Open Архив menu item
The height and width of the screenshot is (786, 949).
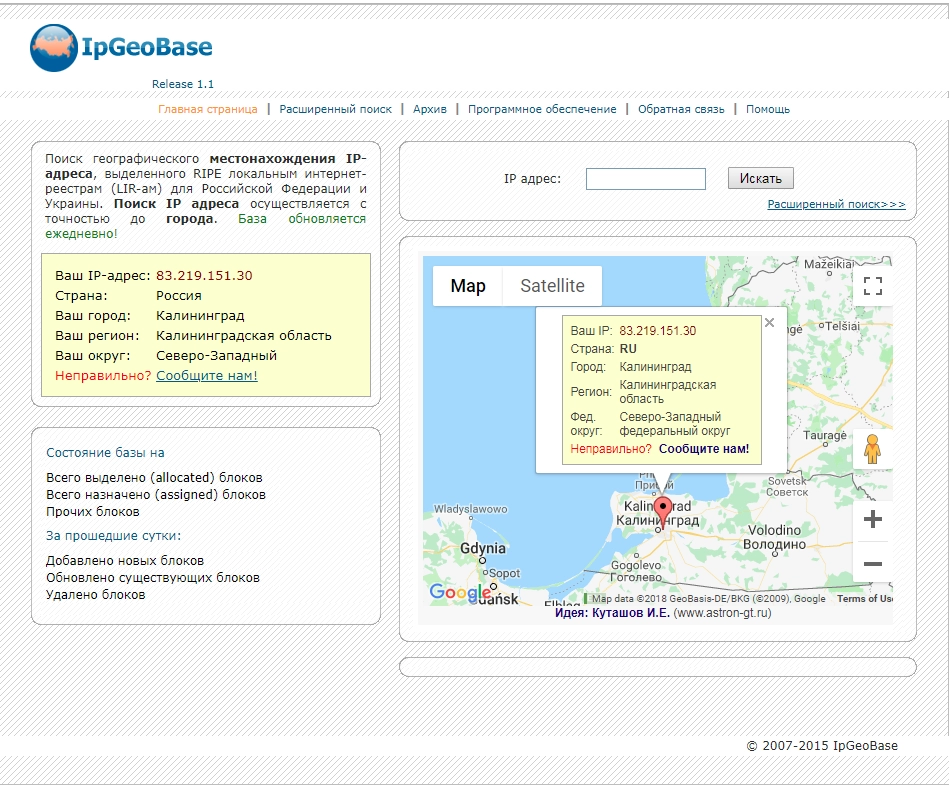430,110
